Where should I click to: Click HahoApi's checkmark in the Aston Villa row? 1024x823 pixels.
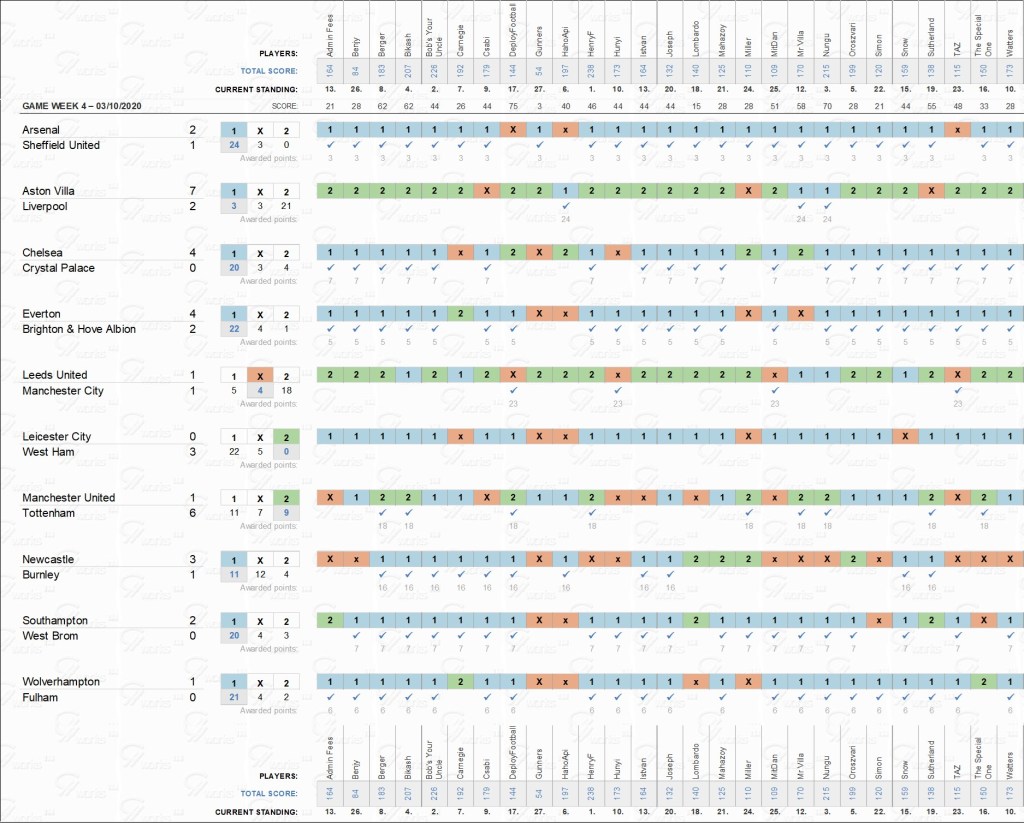click(565, 206)
